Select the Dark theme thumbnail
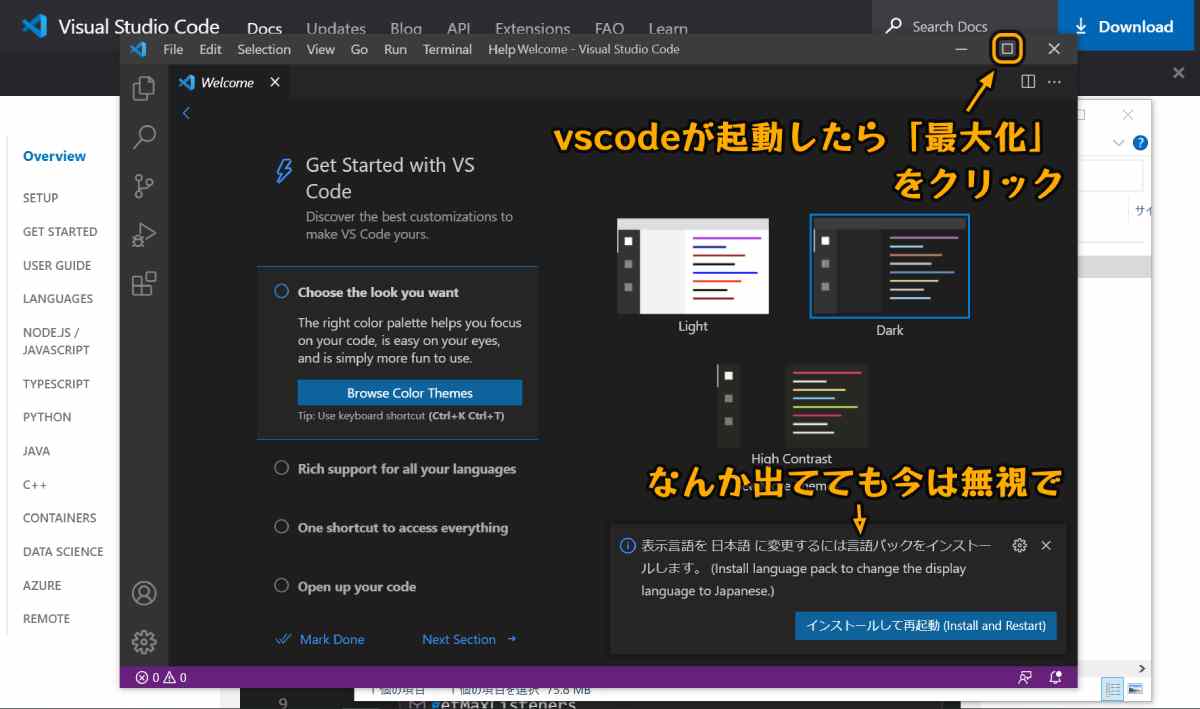The image size is (1200, 709). tap(889, 265)
